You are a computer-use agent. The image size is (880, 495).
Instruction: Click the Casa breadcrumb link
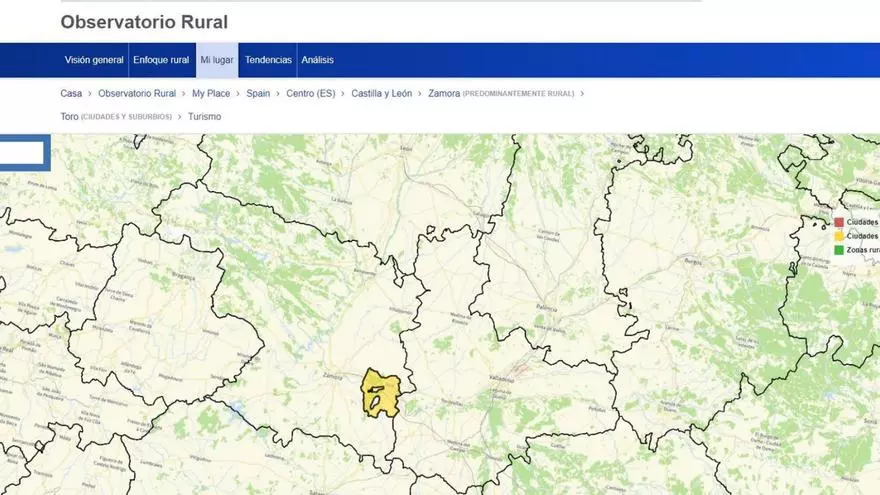point(71,93)
